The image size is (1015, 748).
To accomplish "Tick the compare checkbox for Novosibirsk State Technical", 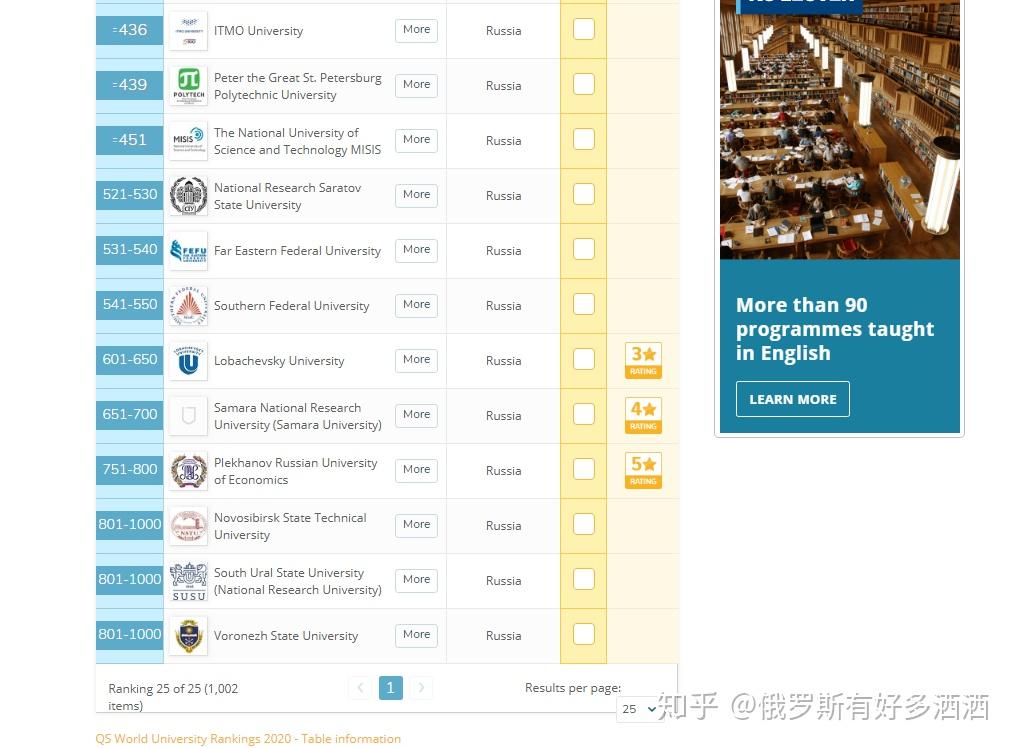I will (x=584, y=524).
